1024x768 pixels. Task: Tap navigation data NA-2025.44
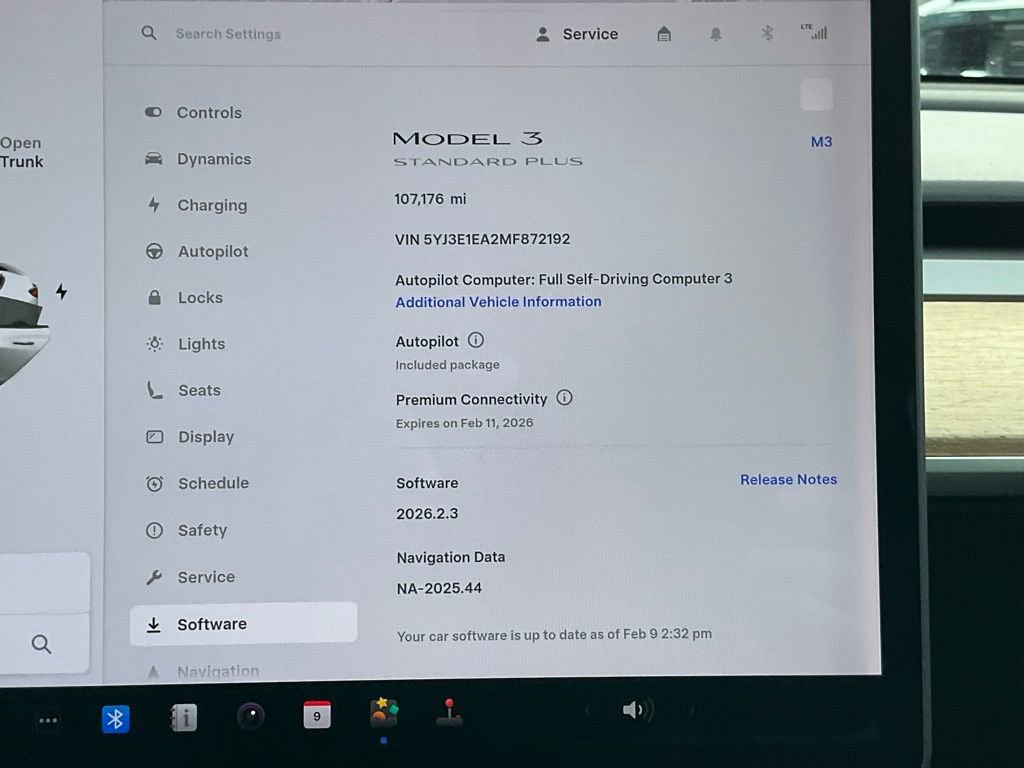pyautogui.click(x=440, y=588)
